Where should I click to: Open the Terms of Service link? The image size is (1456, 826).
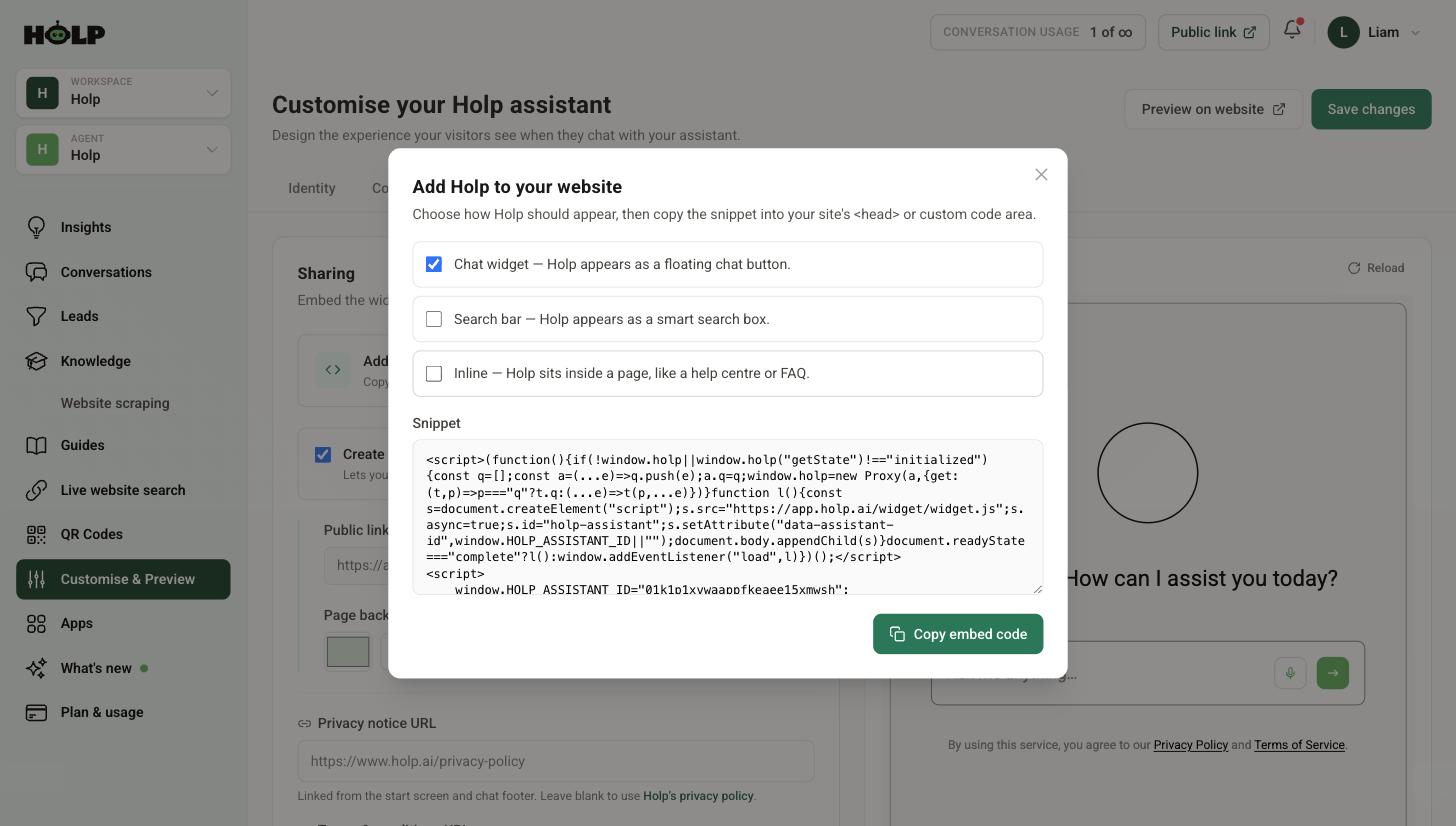click(1299, 745)
